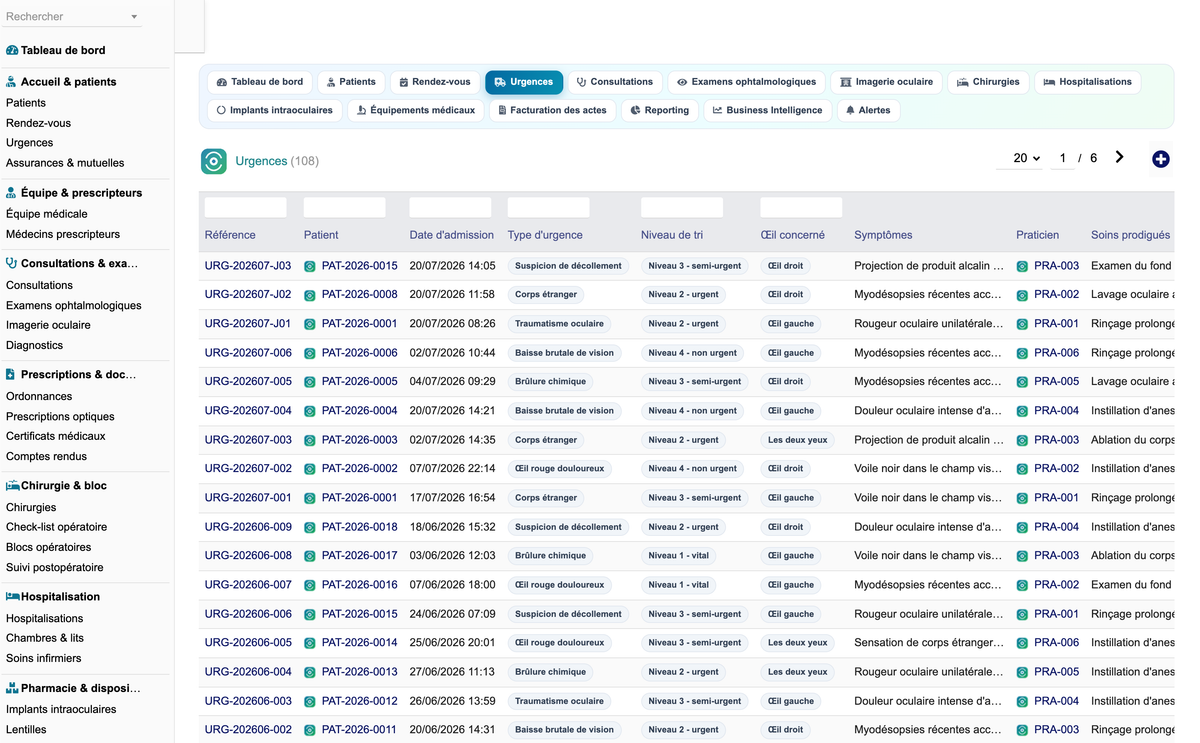Select the Urgences tab
This screenshot has width=1200, height=743.
(524, 82)
